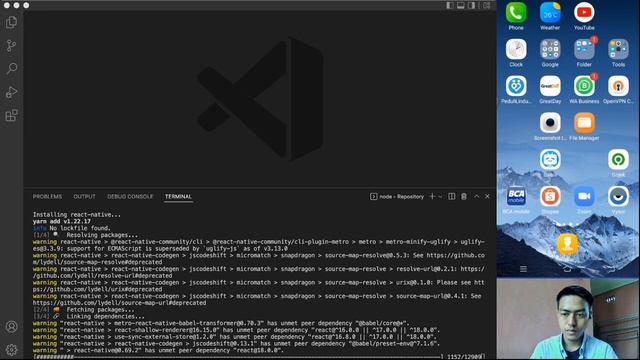This screenshot has width=640, height=360.
Task: Create a new terminal with plus icon
Action: [x=432, y=196]
